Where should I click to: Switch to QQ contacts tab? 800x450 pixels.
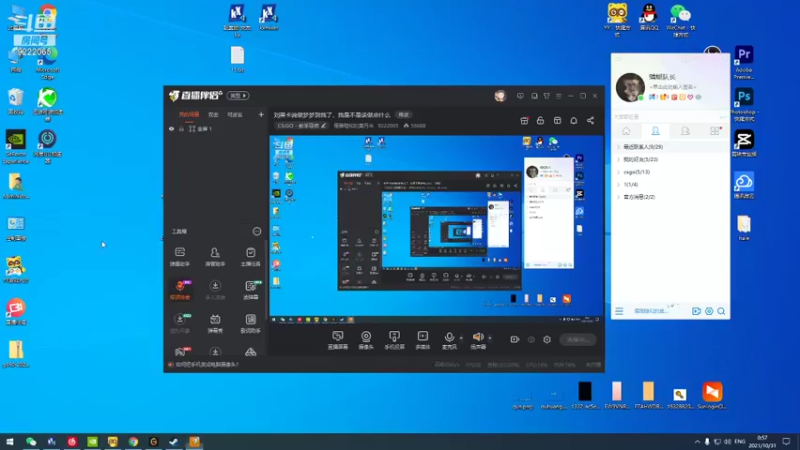click(656, 131)
